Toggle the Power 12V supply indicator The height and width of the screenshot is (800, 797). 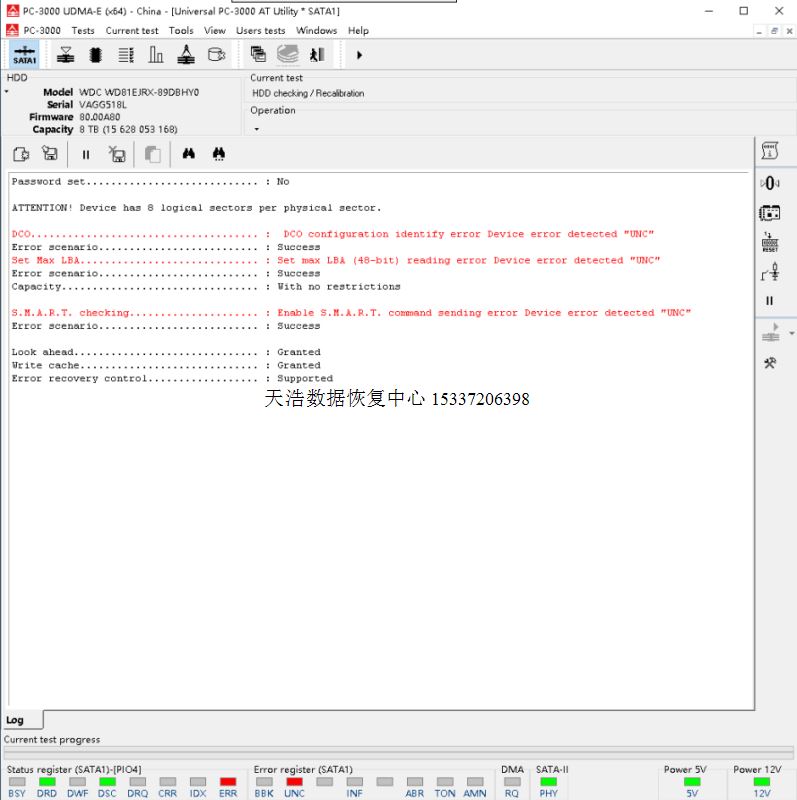(762, 782)
